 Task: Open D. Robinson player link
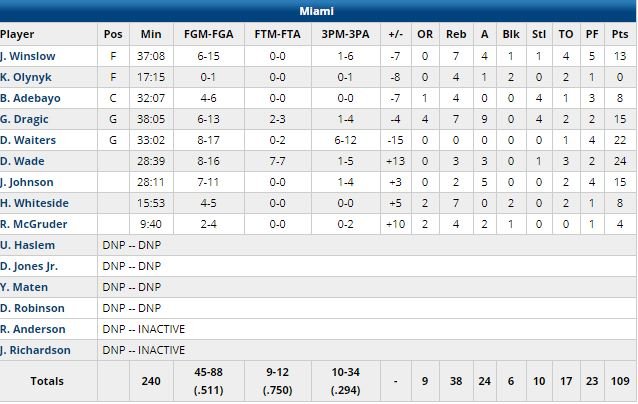click(x=32, y=308)
